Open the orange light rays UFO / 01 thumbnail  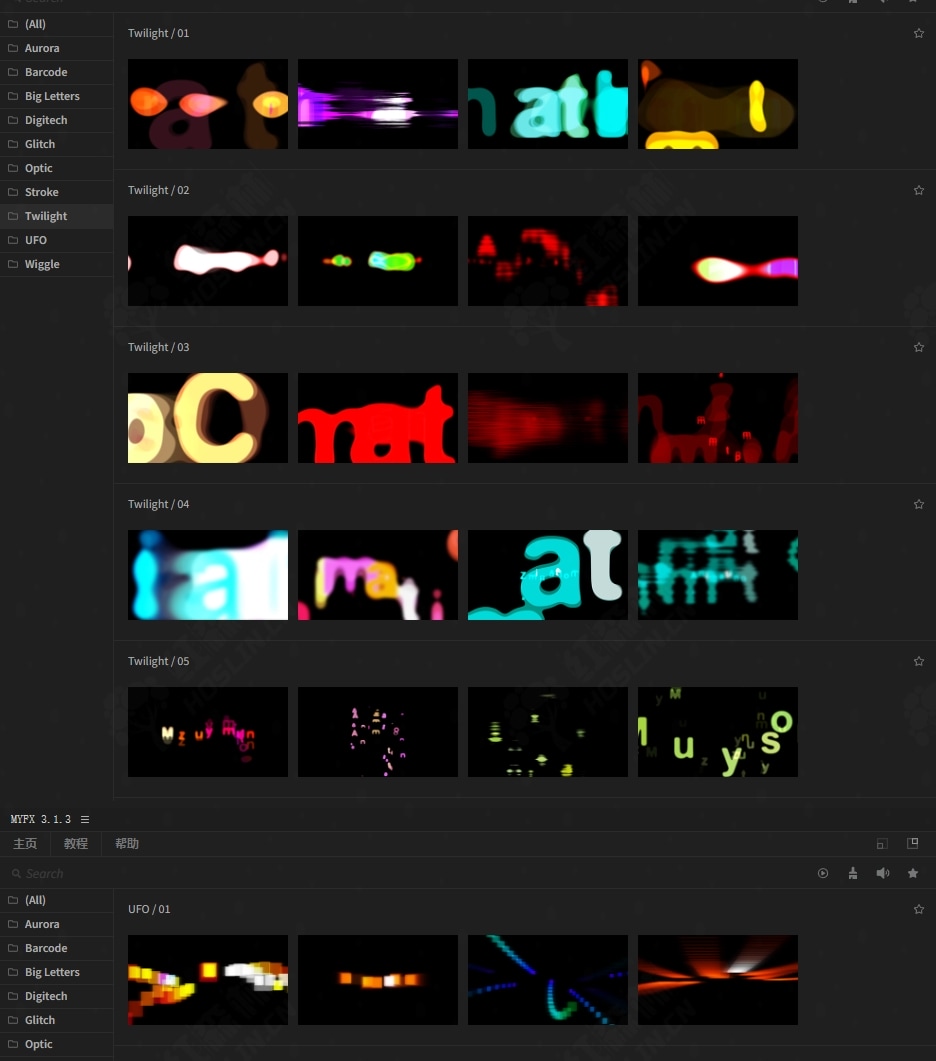point(717,980)
